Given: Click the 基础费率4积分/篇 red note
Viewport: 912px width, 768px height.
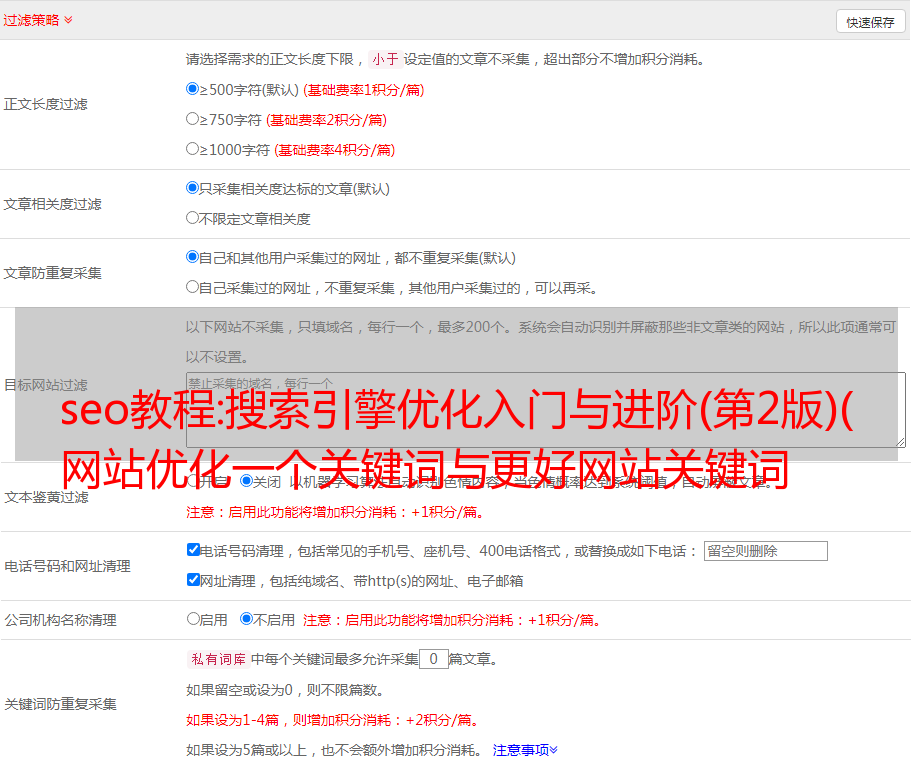Looking at the screenshot, I should (x=334, y=150).
